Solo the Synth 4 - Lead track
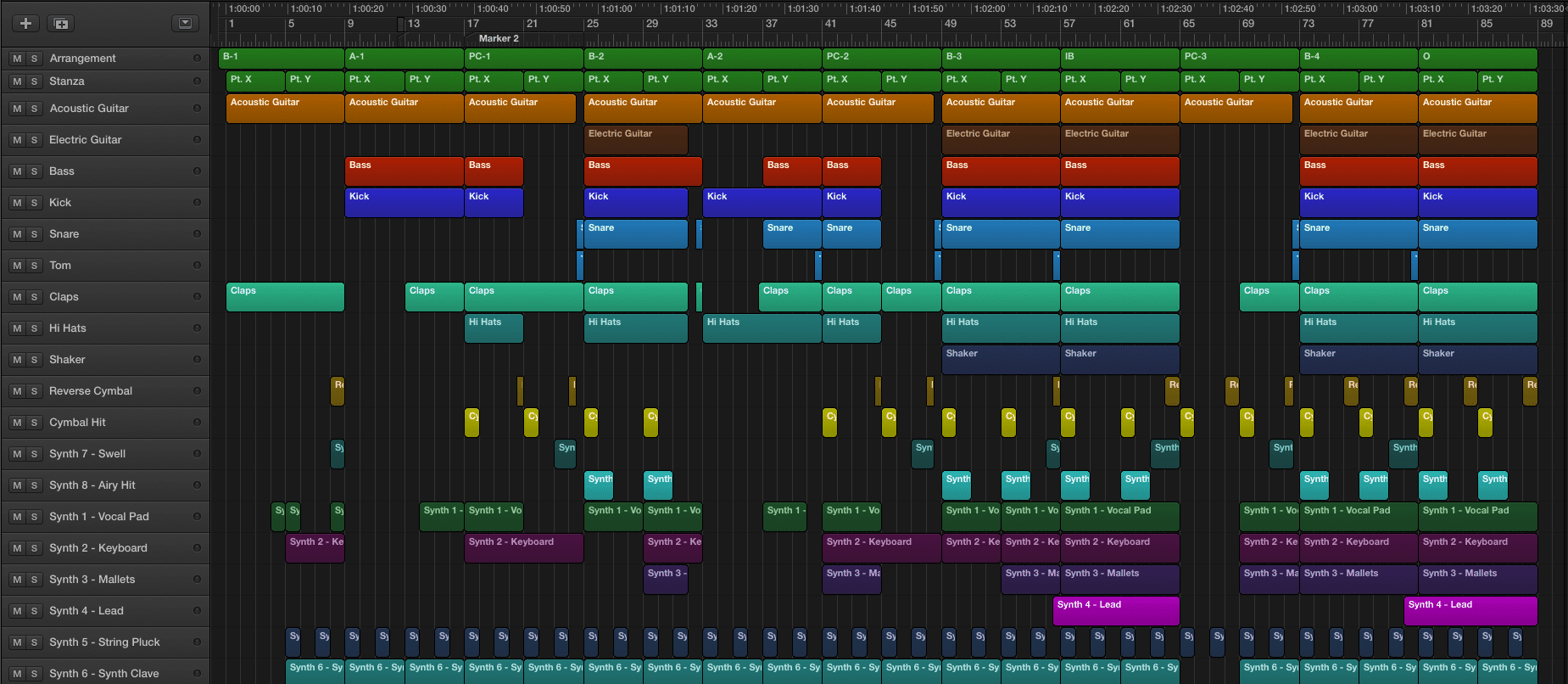 [x=34, y=611]
